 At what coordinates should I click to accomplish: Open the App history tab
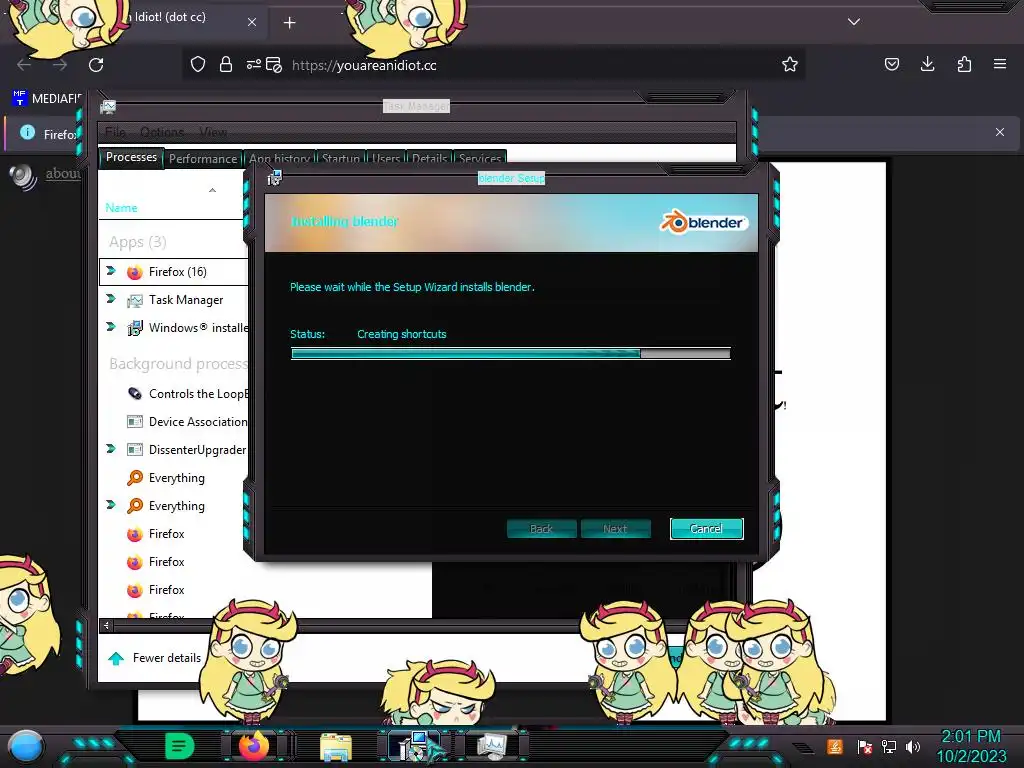point(279,159)
